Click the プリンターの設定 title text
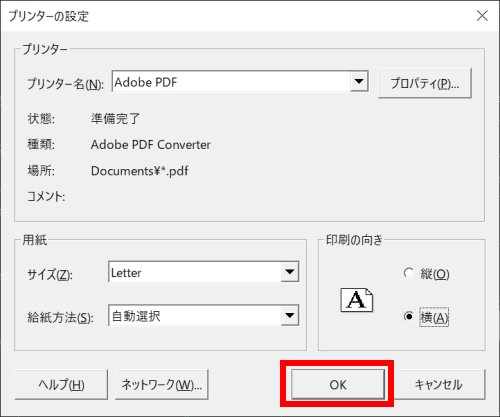 click(49, 16)
